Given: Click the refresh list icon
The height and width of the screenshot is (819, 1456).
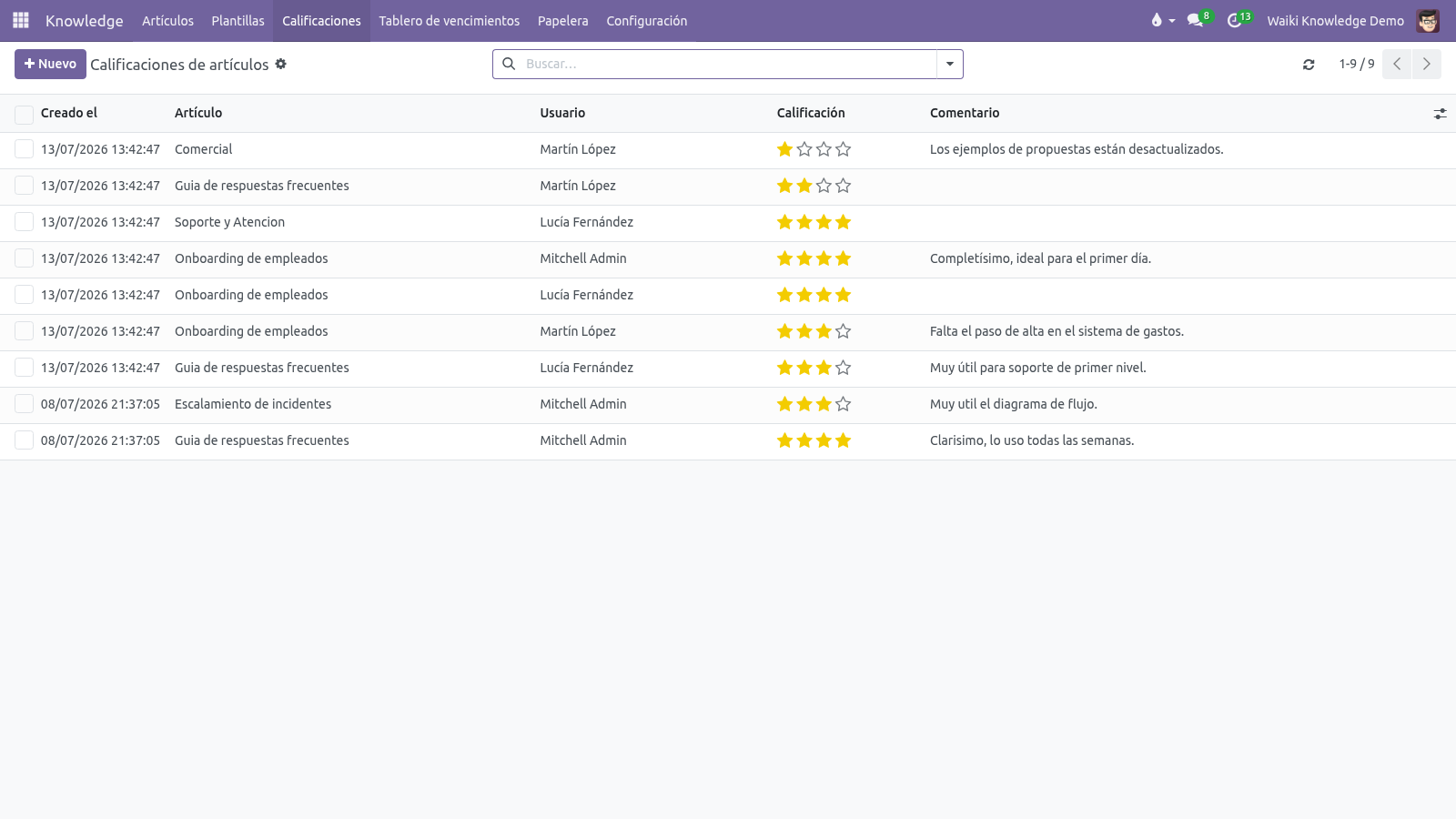Looking at the screenshot, I should coord(1309,65).
